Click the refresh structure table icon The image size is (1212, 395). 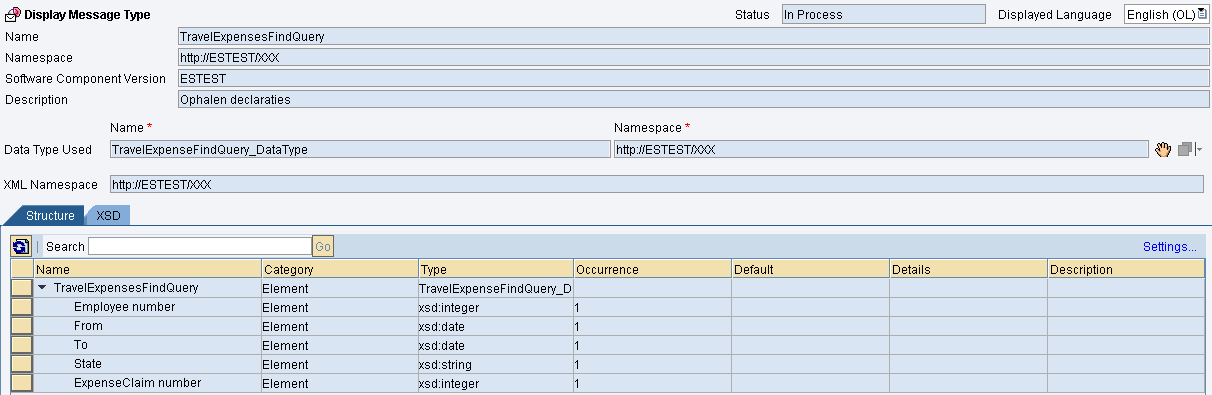[21, 246]
